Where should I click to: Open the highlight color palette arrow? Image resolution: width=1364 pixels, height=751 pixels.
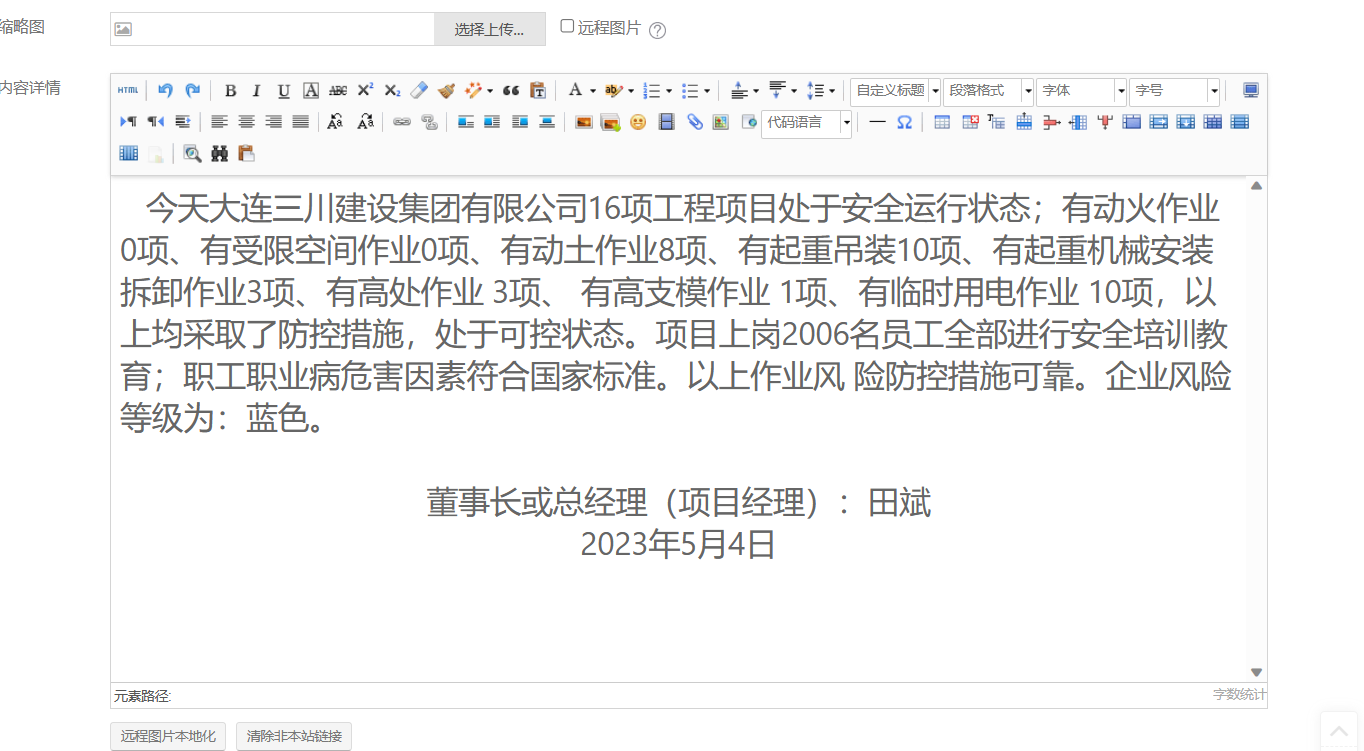pos(630,91)
